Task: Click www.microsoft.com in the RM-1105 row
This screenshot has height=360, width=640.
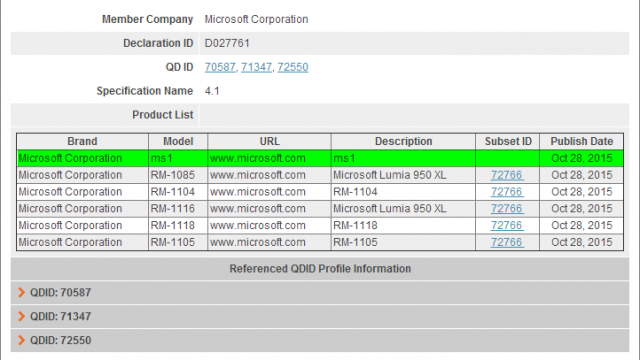Action: (x=258, y=242)
